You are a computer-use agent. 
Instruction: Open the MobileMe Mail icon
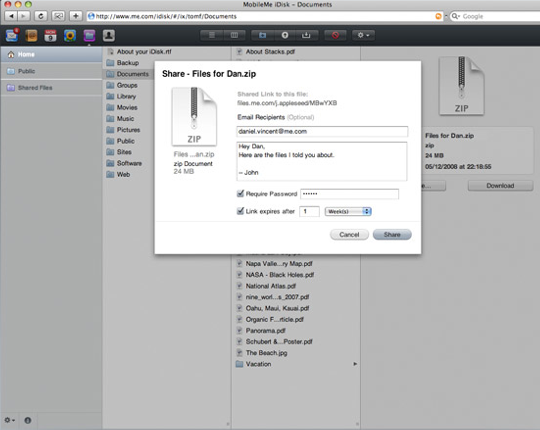[12, 35]
